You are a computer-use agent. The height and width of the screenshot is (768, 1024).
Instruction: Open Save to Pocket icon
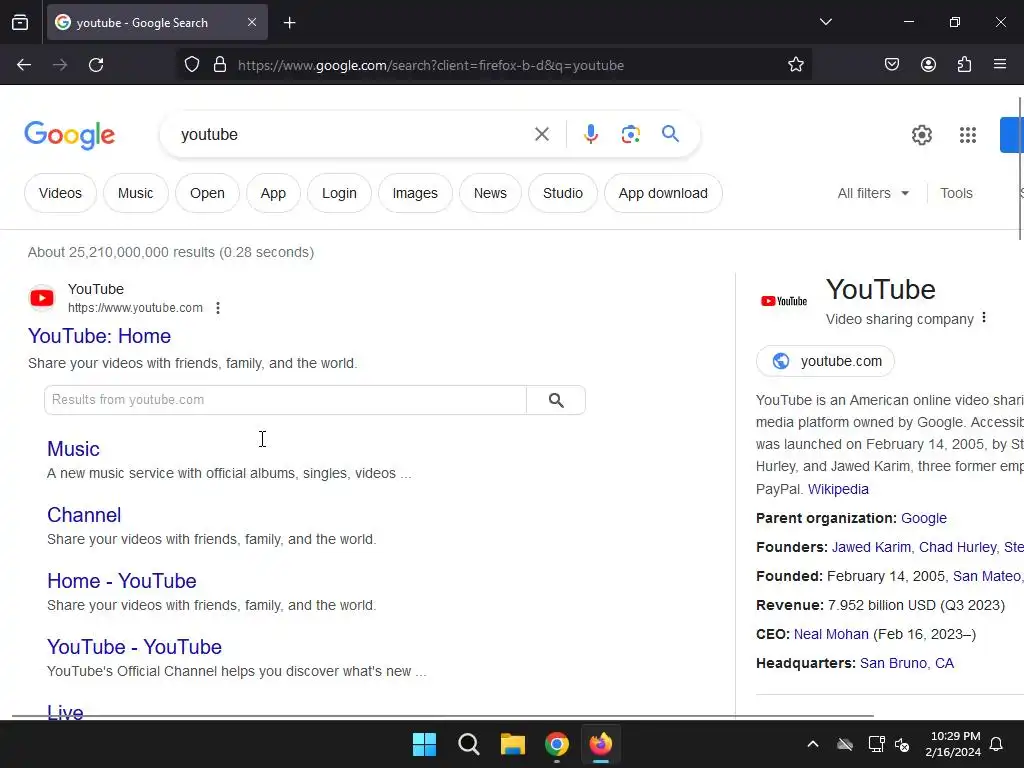891,65
